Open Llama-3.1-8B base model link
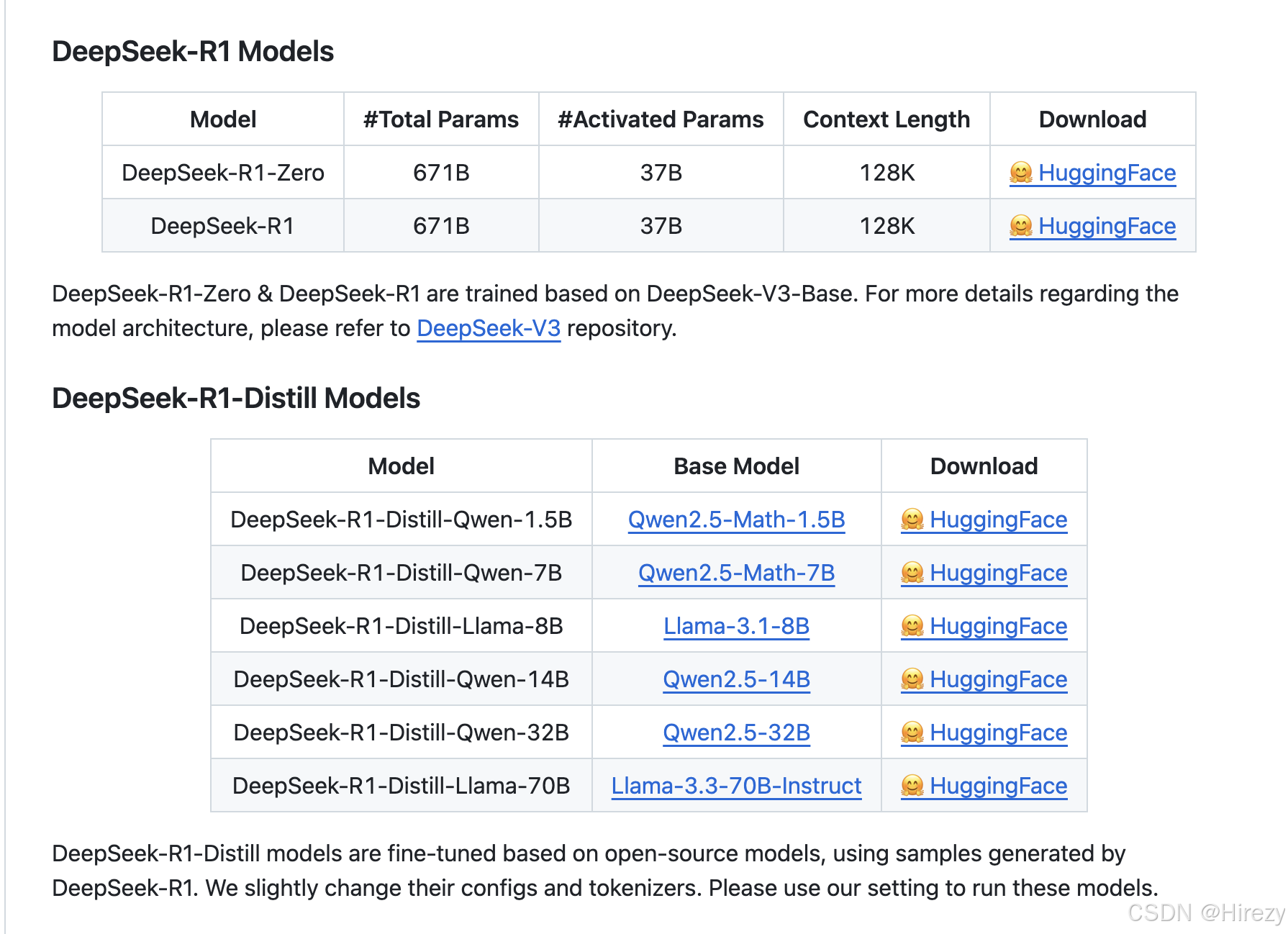The height and width of the screenshot is (934, 1288). (736, 626)
